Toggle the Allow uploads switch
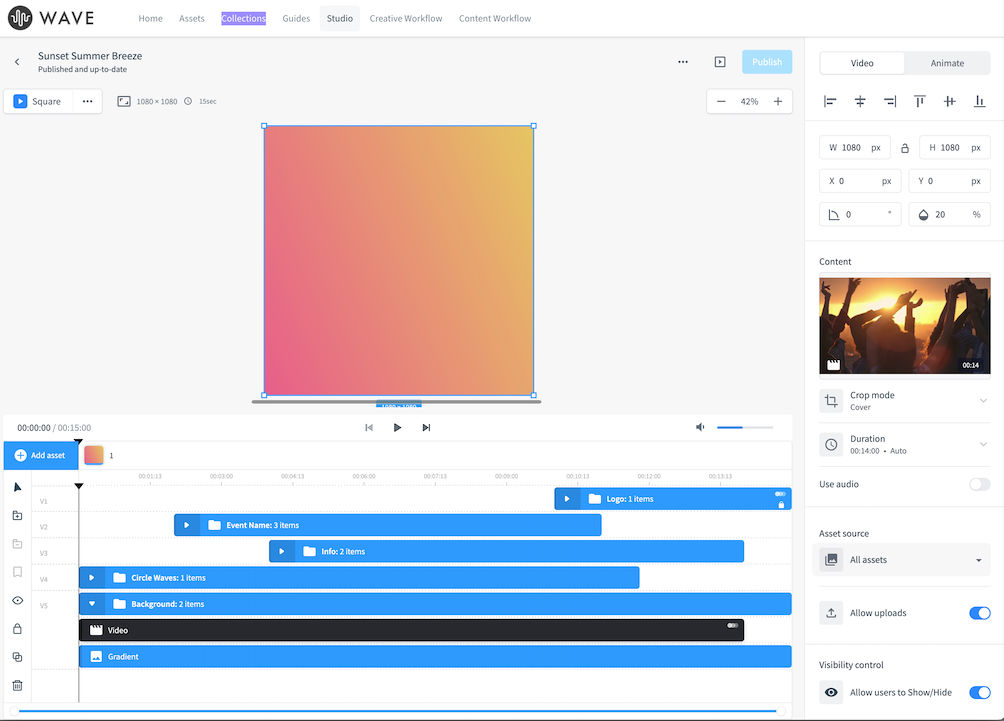 click(x=979, y=613)
